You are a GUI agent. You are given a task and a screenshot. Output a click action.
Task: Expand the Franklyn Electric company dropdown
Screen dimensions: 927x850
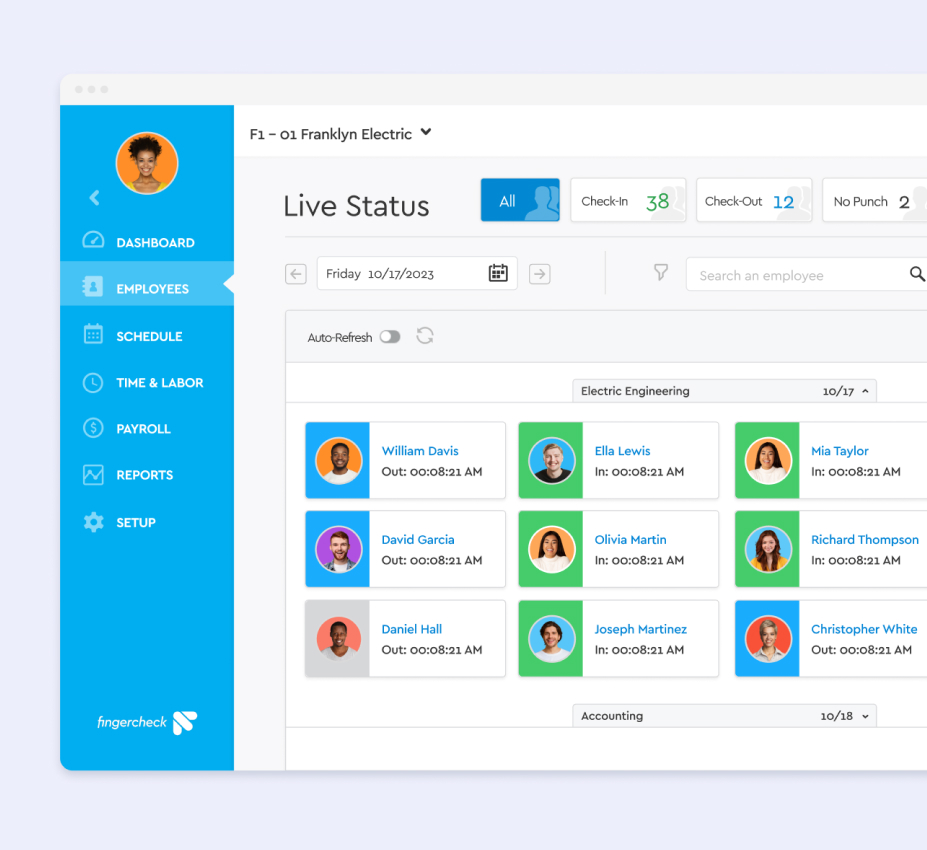tap(427, 133)
